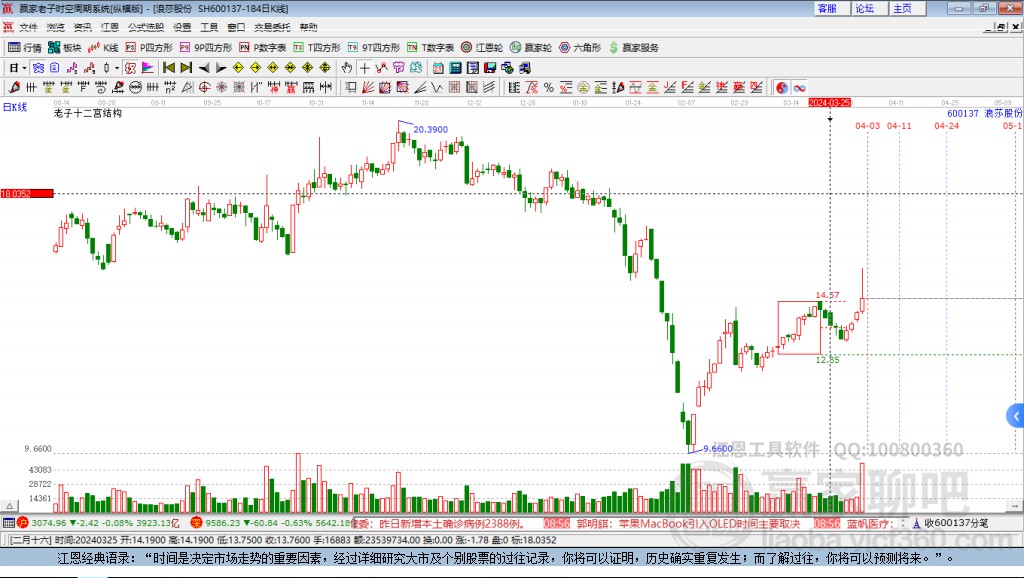Click the Shanghai index 3074.96 status
Viewport: 1024px width, 578px height.
(49, 522)
